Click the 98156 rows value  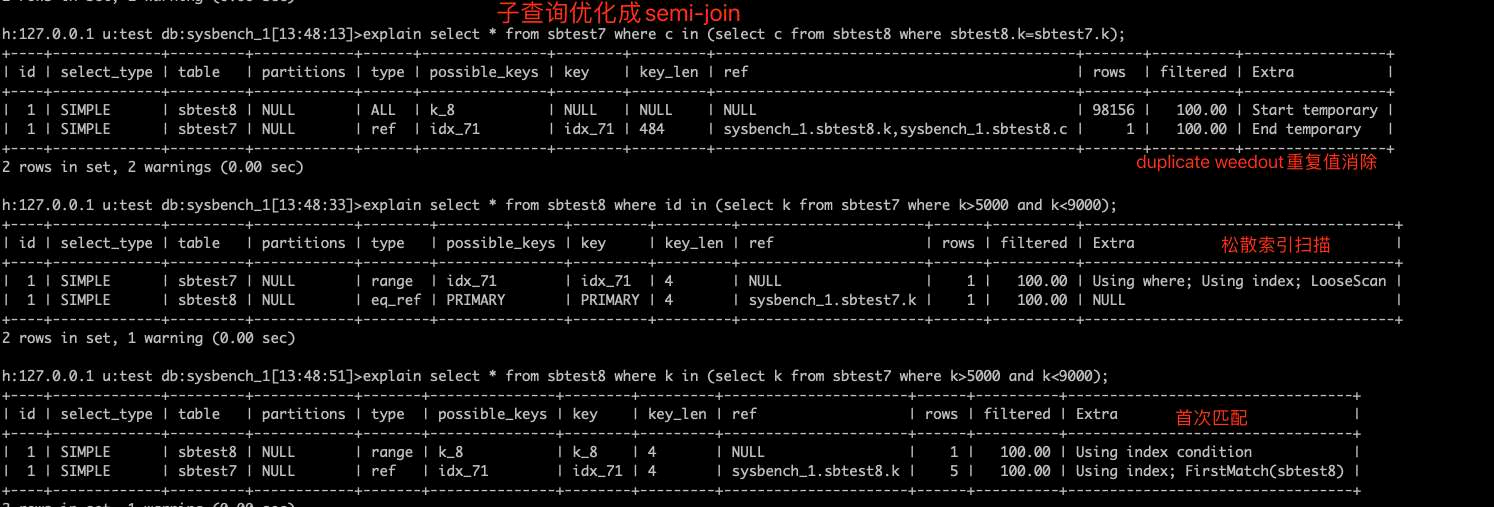coord(1108,110)
